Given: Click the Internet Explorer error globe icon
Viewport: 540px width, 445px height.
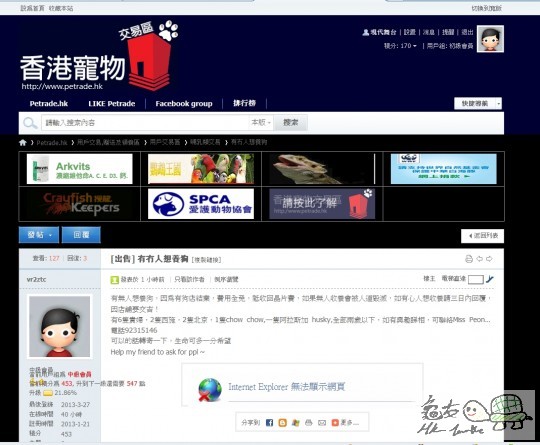Looking at the screenshot, I should click(210, 390).
